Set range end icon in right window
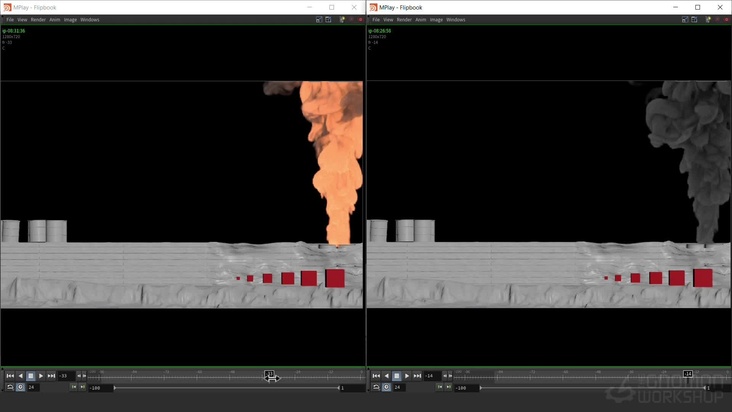Image resolution: width=732 pixels, height=412 pixels. pyautogui.click(x=449, y=387)
